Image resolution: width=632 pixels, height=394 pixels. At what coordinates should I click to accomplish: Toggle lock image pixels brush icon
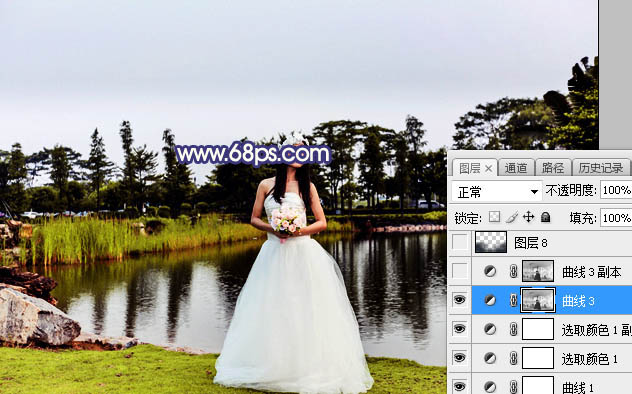511,218
